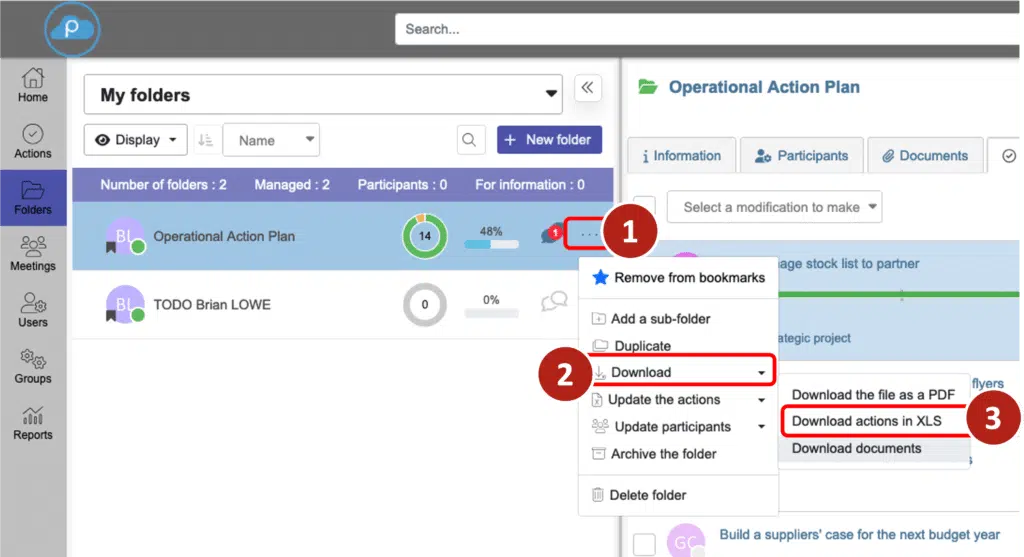The height and width of the screenshot is (557, 1024).
Task: Open the Groups sidebar icon
Action: pos(33,365)
